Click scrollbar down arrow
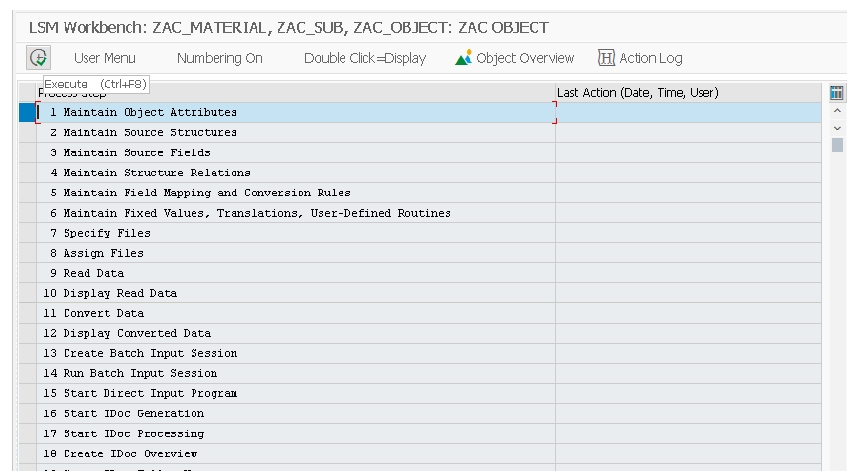 pos(837,128)
